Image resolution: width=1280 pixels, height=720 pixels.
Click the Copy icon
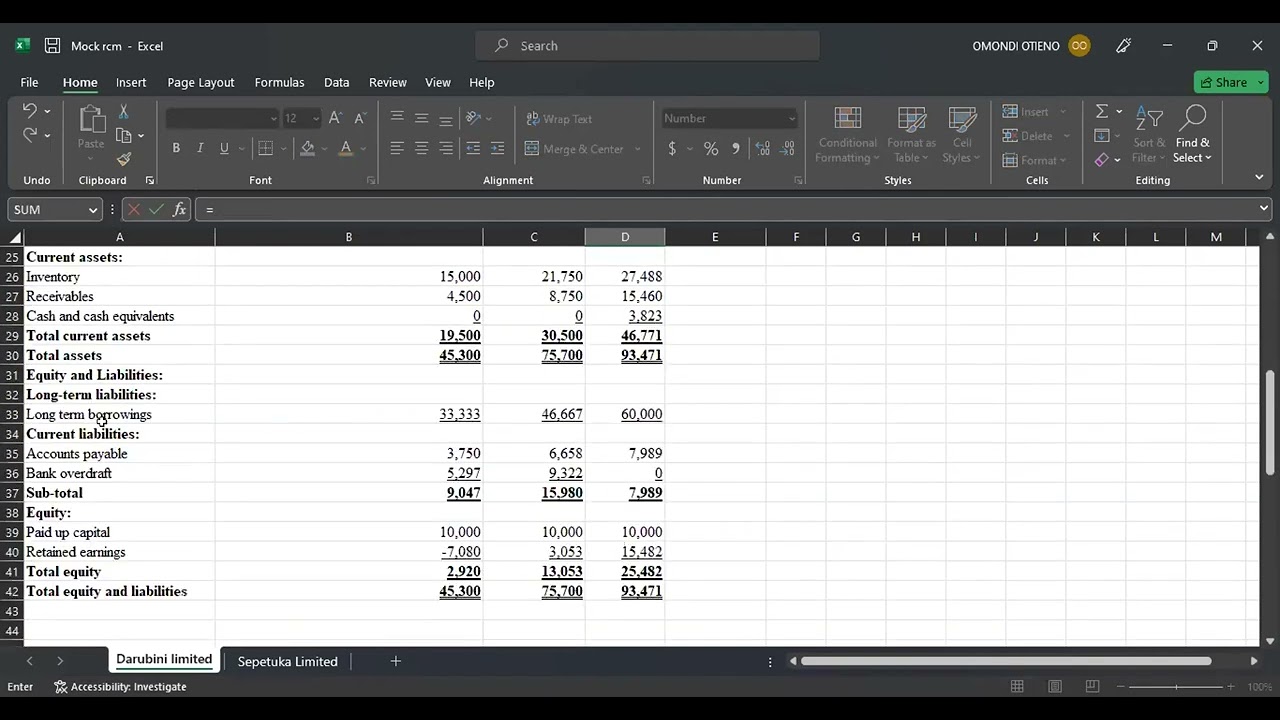[x=124, y=135]
